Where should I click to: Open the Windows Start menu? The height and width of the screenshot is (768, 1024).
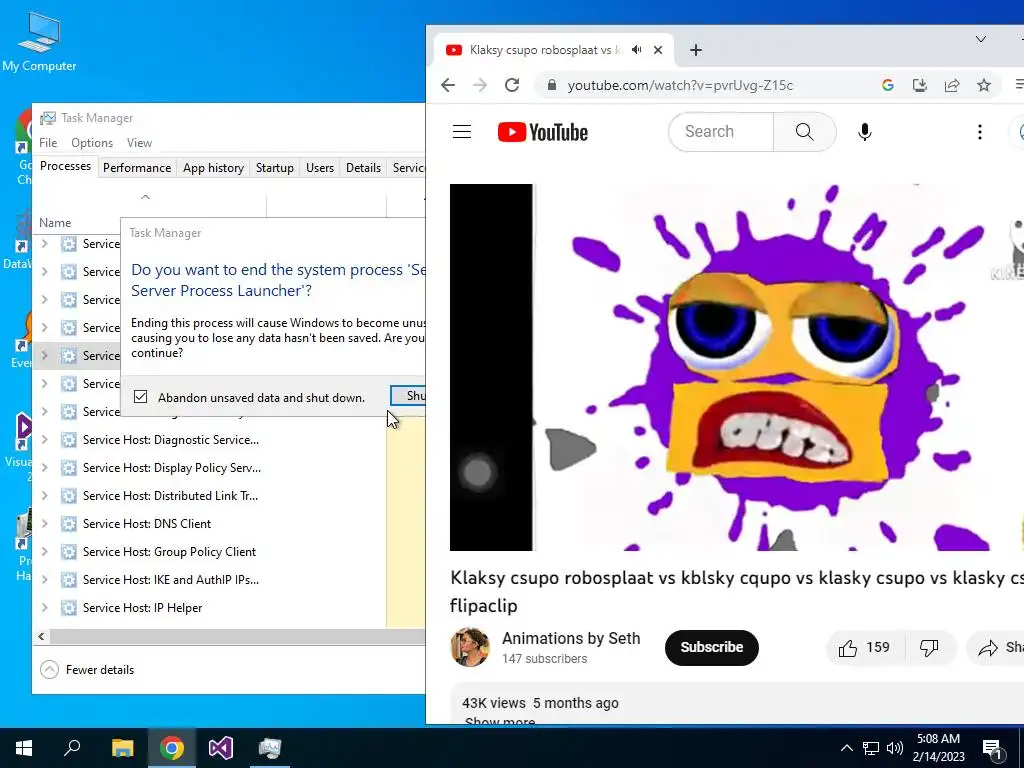(24, 748)
